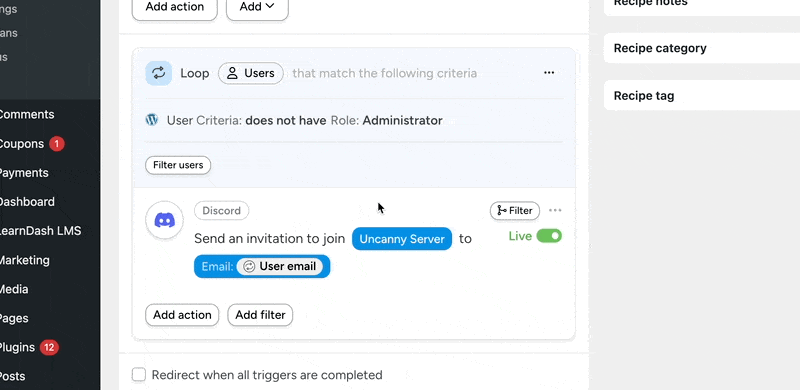Open LearnDash LMS in sidebar
The width and height of the screenshot is (800, 390).
coord(40,231)
